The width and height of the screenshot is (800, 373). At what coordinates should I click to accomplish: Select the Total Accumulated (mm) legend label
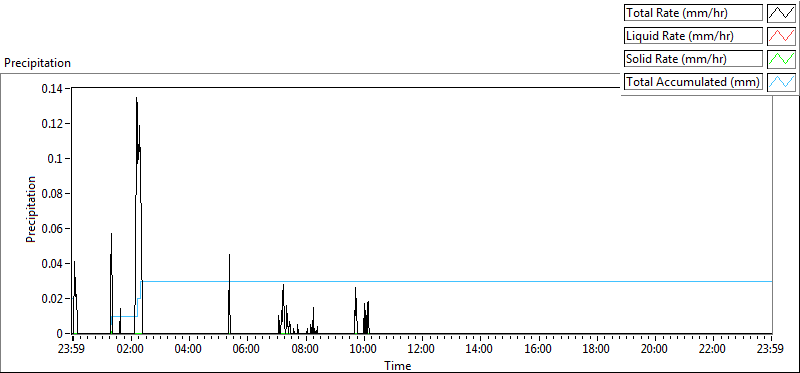693,82
